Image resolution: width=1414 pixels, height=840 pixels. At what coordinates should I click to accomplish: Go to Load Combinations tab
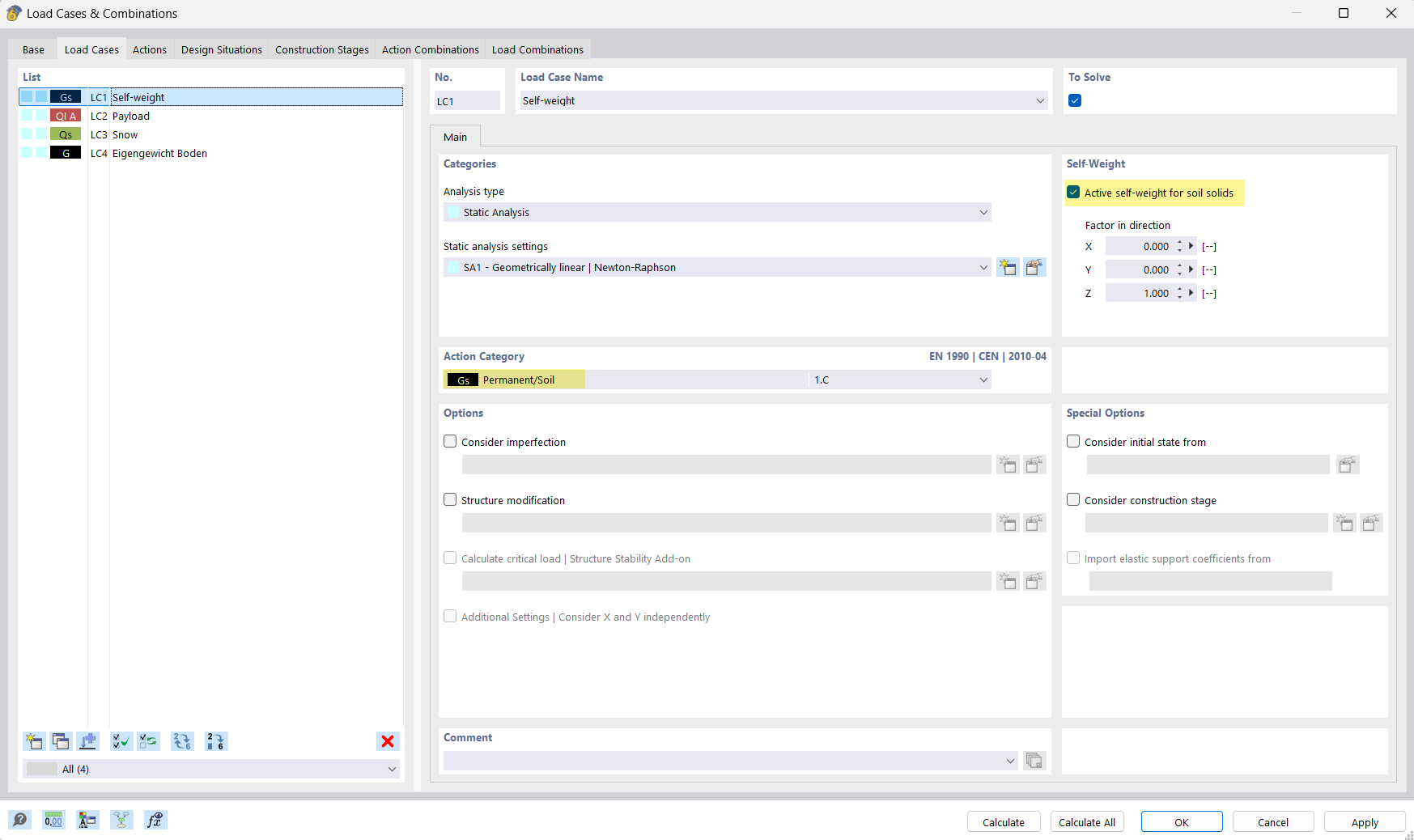coord(537,49)
